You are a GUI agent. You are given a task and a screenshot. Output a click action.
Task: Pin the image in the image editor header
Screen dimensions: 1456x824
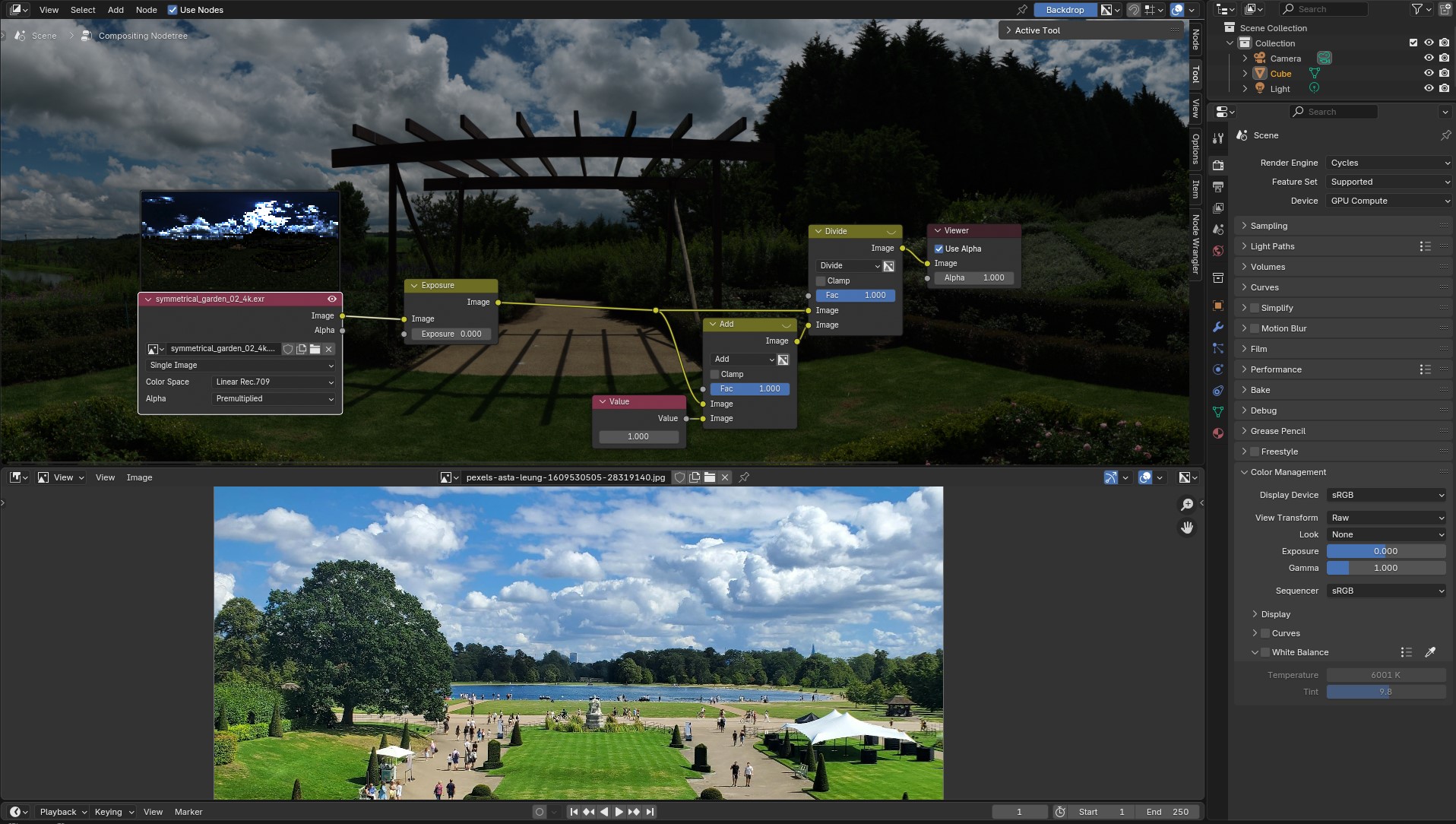(x=745, y=477)
